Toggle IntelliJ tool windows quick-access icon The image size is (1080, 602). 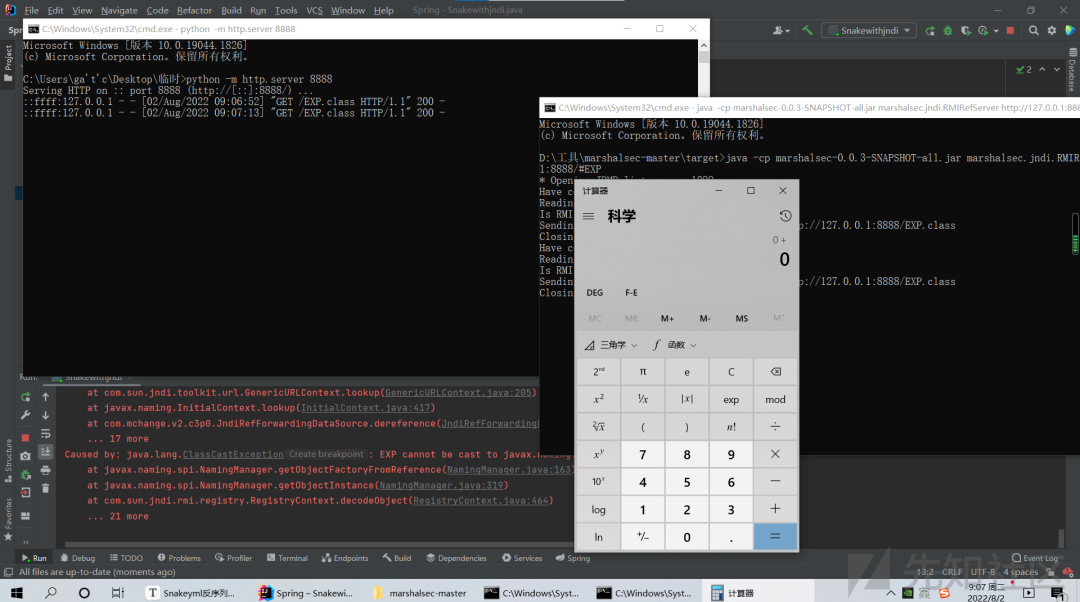8,572
